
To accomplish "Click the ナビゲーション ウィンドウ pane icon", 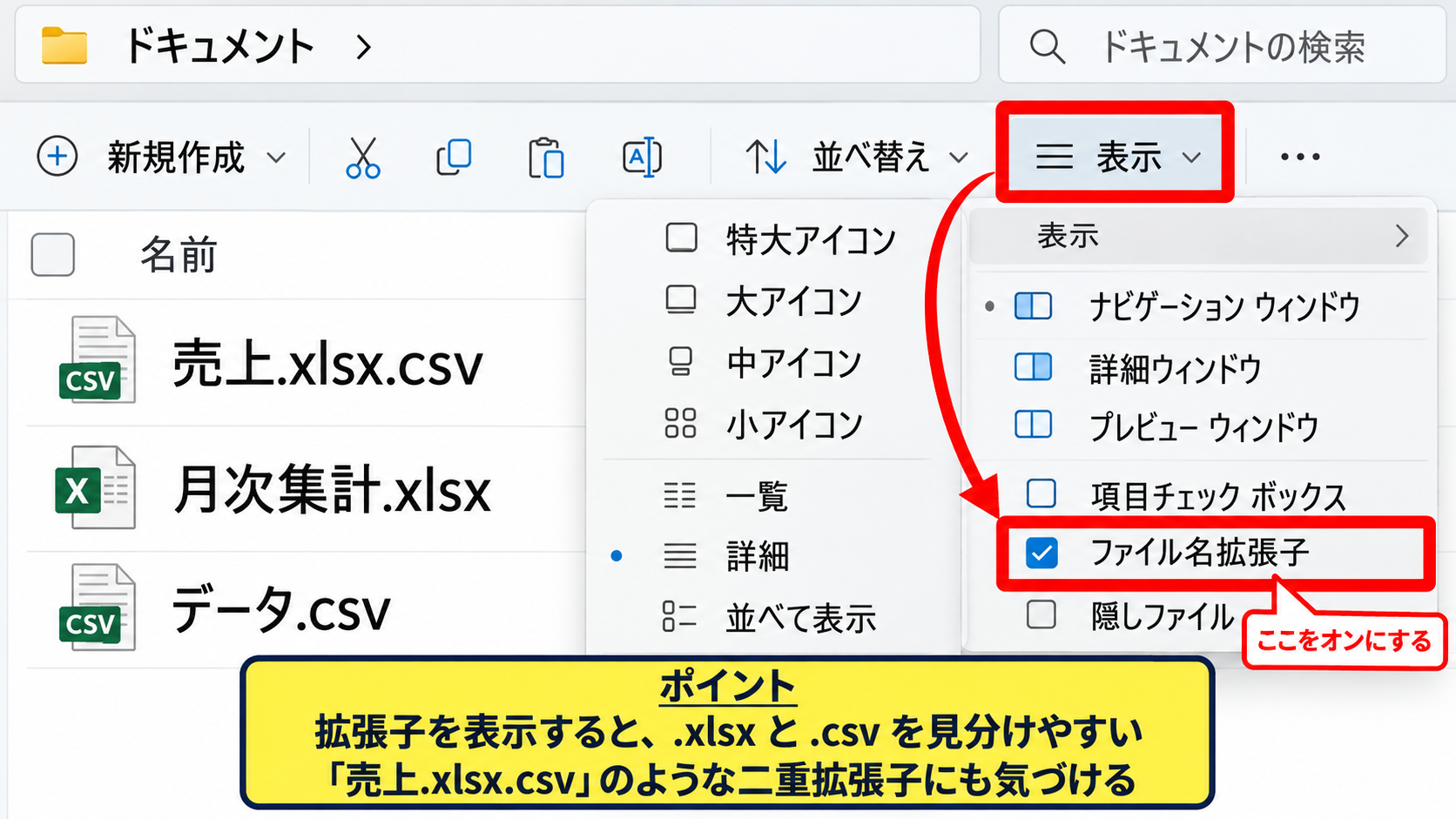I will [1034, 306].
